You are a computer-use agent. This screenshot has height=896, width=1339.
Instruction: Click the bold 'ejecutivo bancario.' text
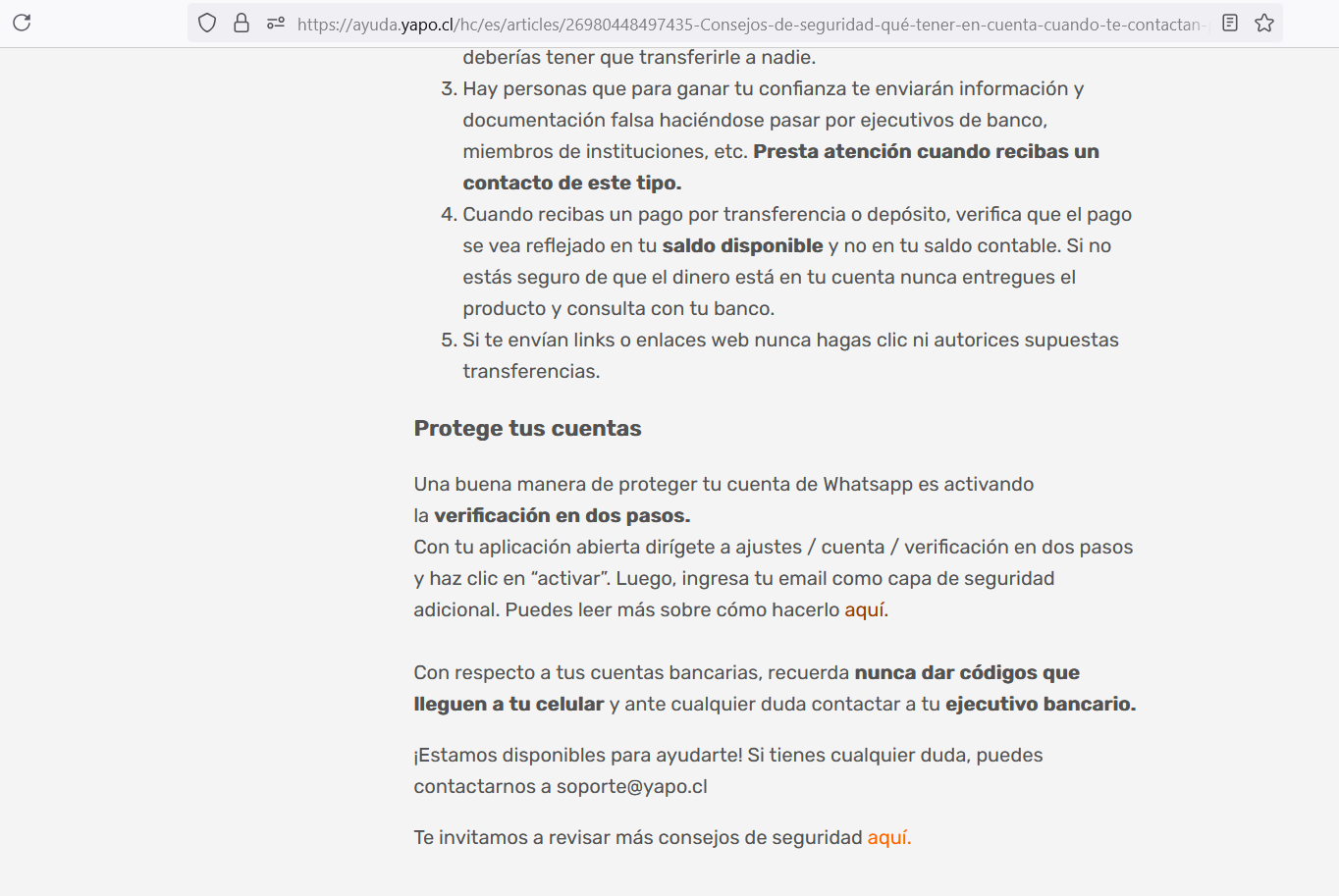[x=1041, y=704]
